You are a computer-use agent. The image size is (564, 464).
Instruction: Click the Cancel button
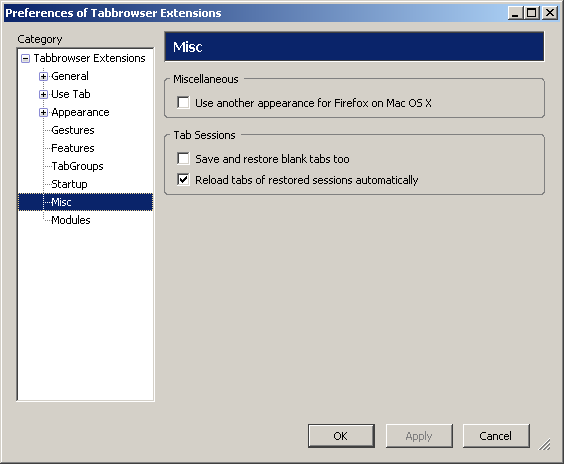[496, 436]
